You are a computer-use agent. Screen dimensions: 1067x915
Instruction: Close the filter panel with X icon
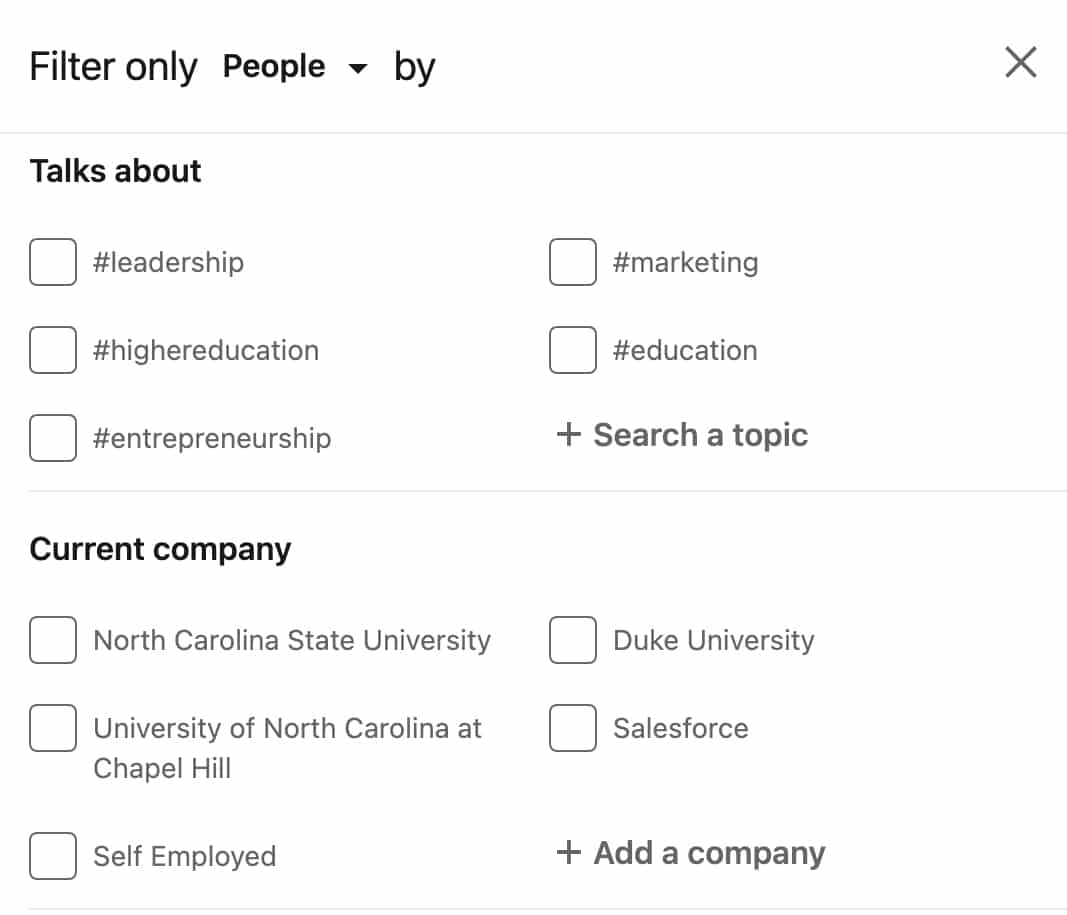point(1020,63)
